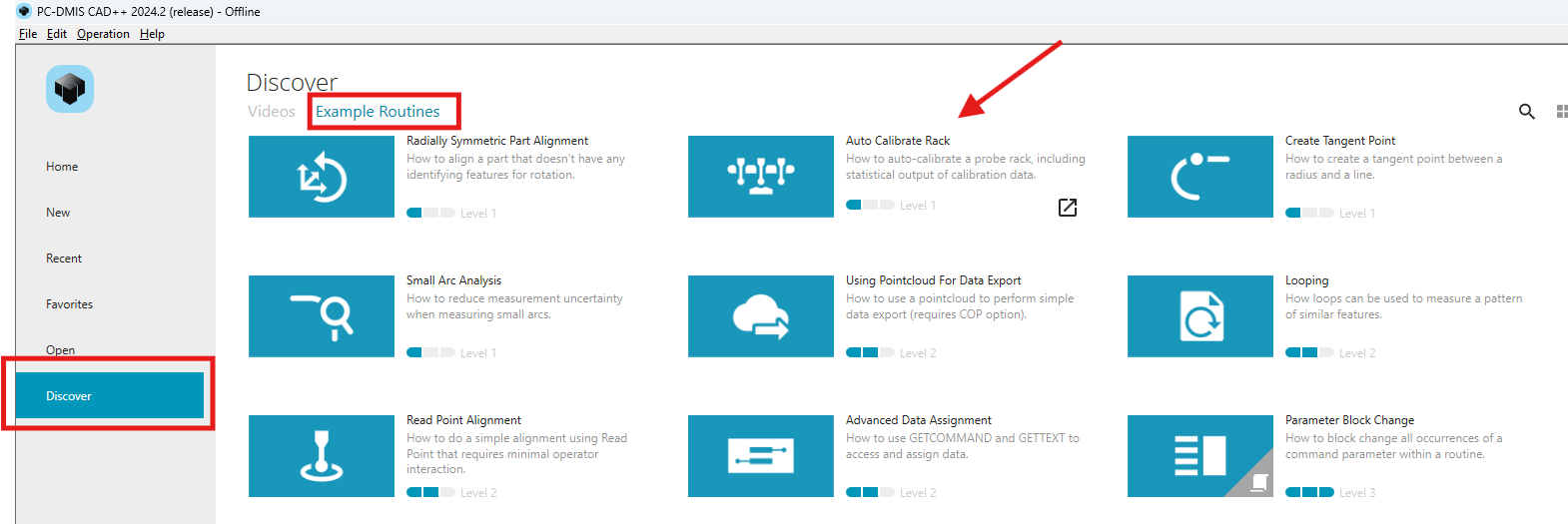Open Parameter Block Change thumbnail
The height and width of the screenshot is (524, 1568).
click(x=1200, y=456)
